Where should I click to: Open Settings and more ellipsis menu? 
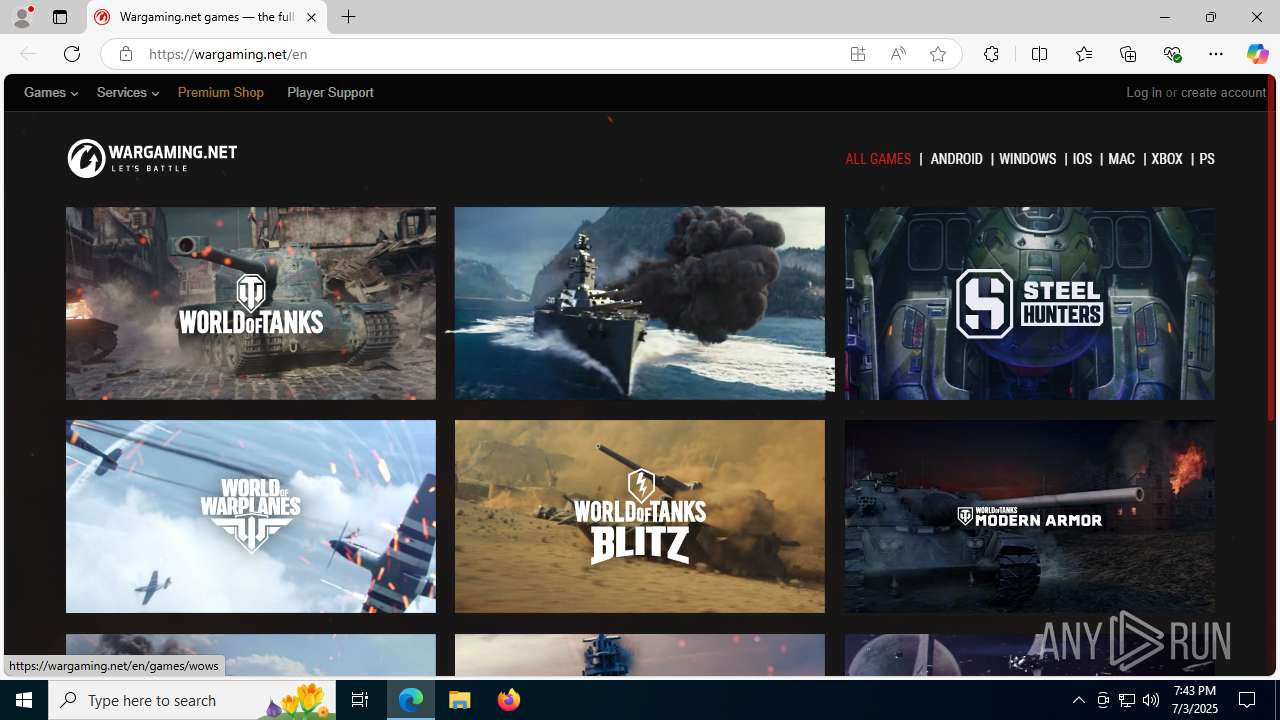[1216, 54]
